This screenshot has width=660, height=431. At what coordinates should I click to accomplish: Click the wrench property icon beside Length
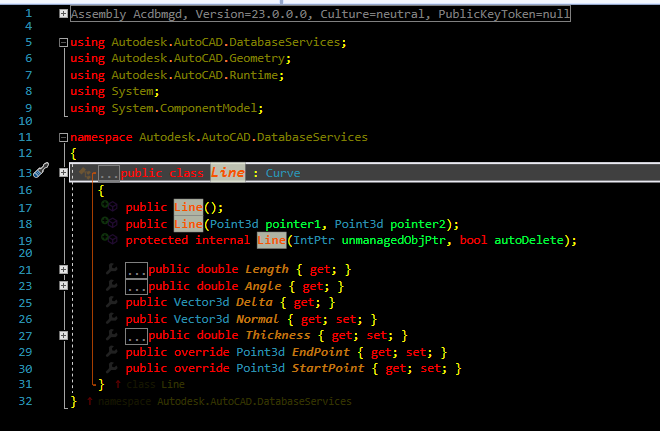pos(112,268)
